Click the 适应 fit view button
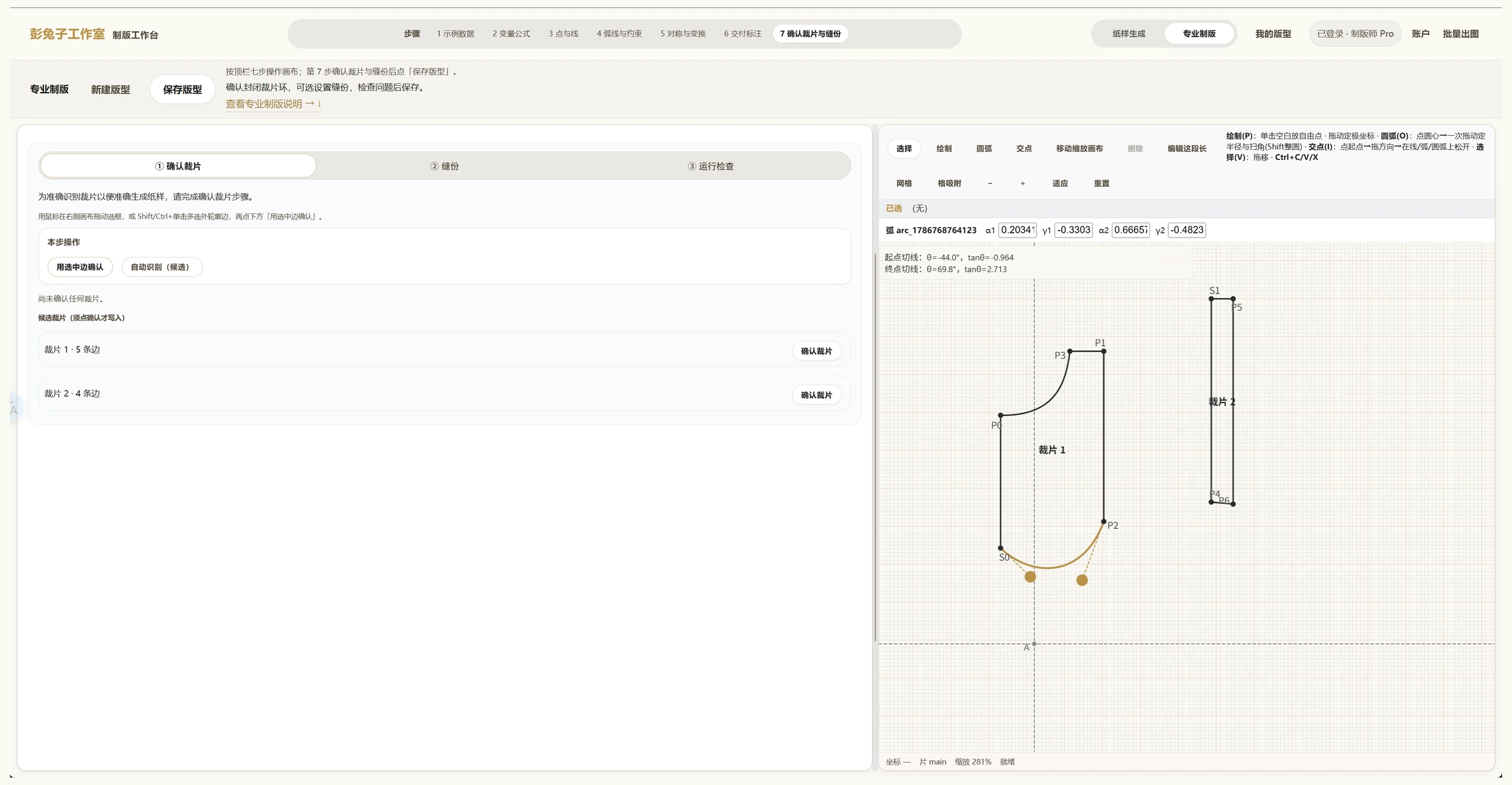Screen dimensions: 1512x785 [x=1060, y=183]
